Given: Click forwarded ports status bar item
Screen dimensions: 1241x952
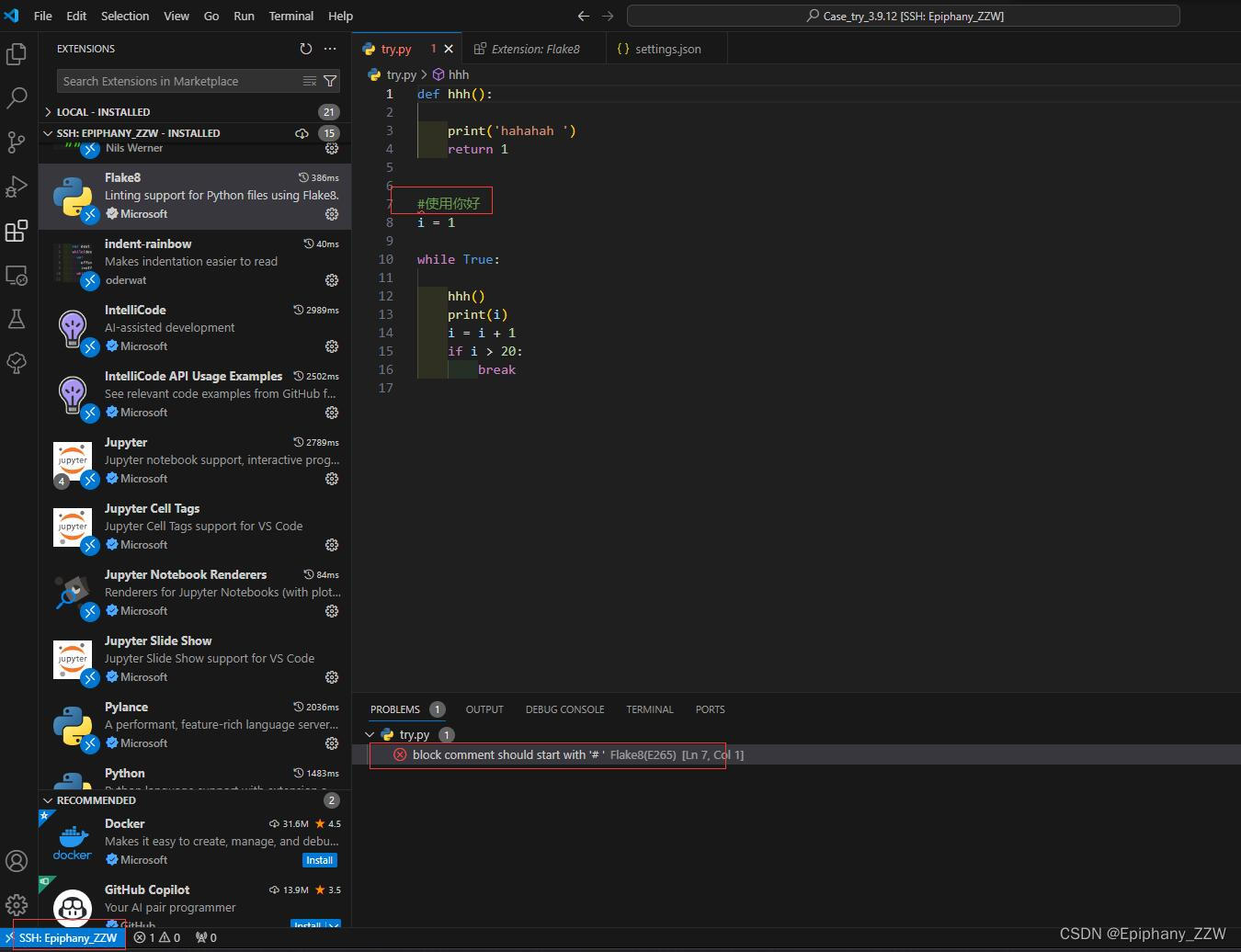Looking at the screenshot, I should [206, 937].
